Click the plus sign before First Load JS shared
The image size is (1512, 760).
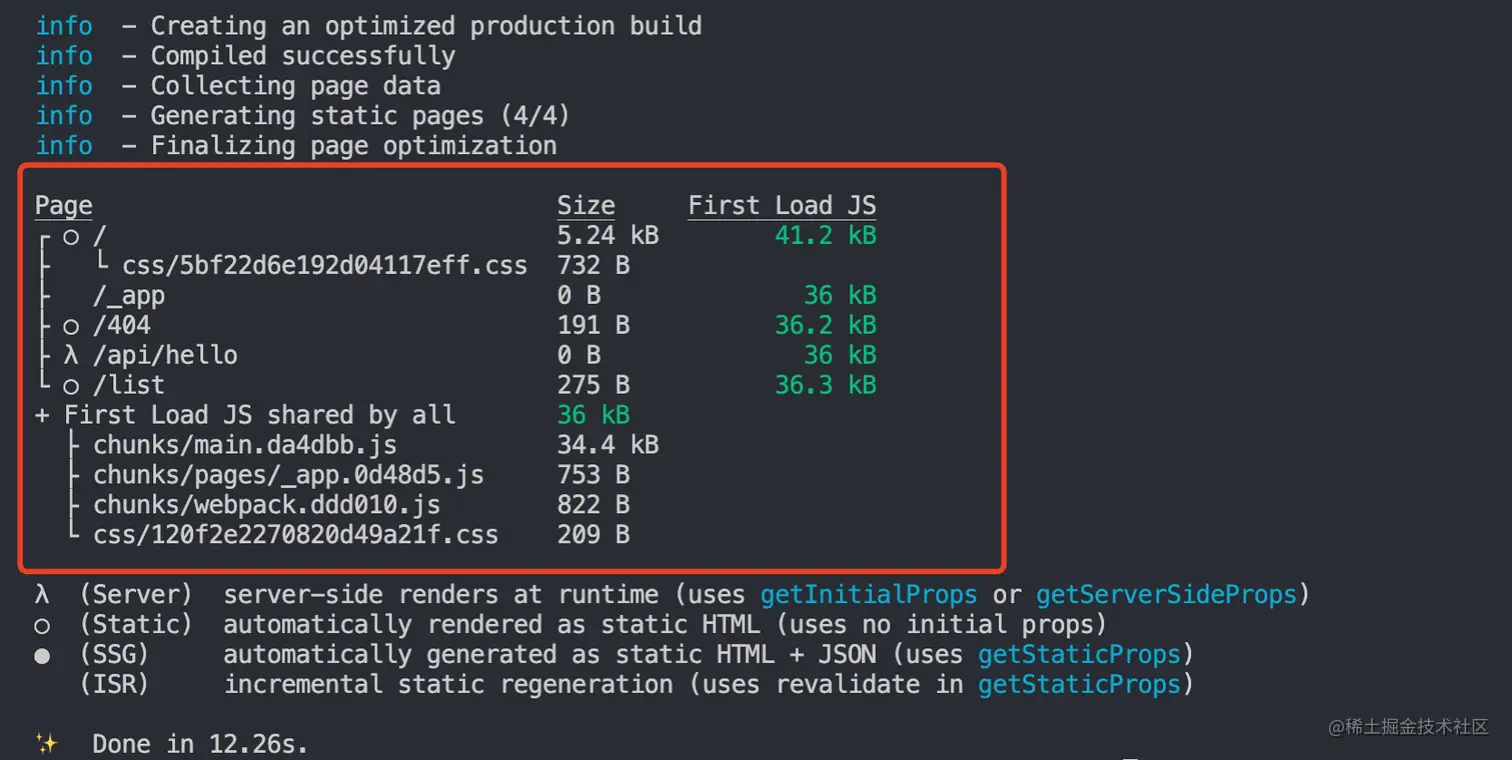[x=42, y=415]
